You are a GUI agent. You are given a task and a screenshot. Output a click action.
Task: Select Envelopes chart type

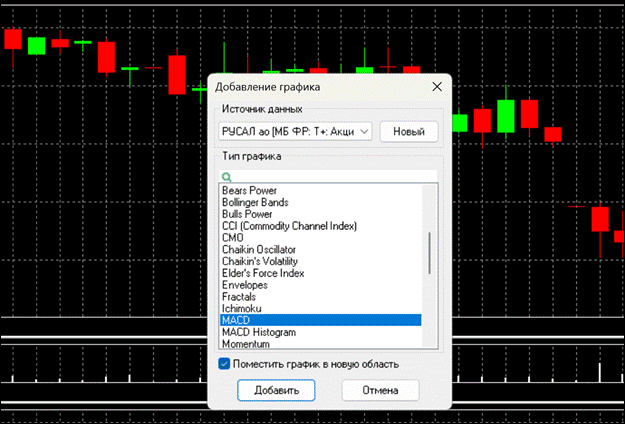245,285
